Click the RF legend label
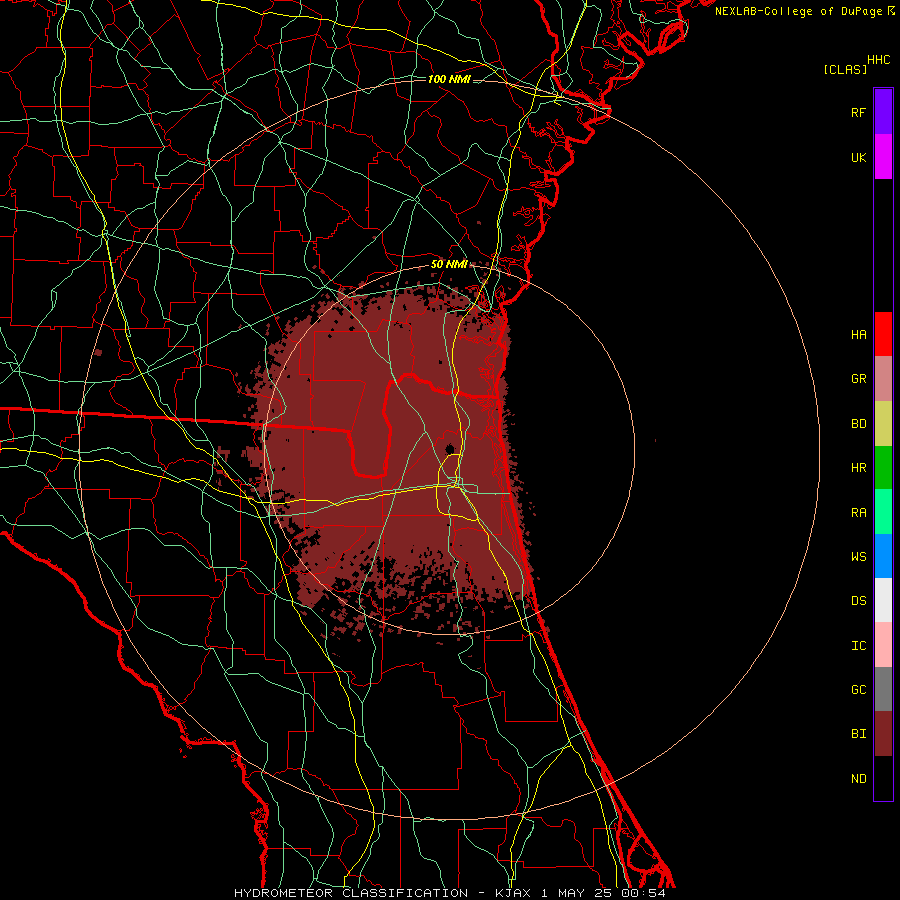Screen dimensions: 900x900 point(859,112)
